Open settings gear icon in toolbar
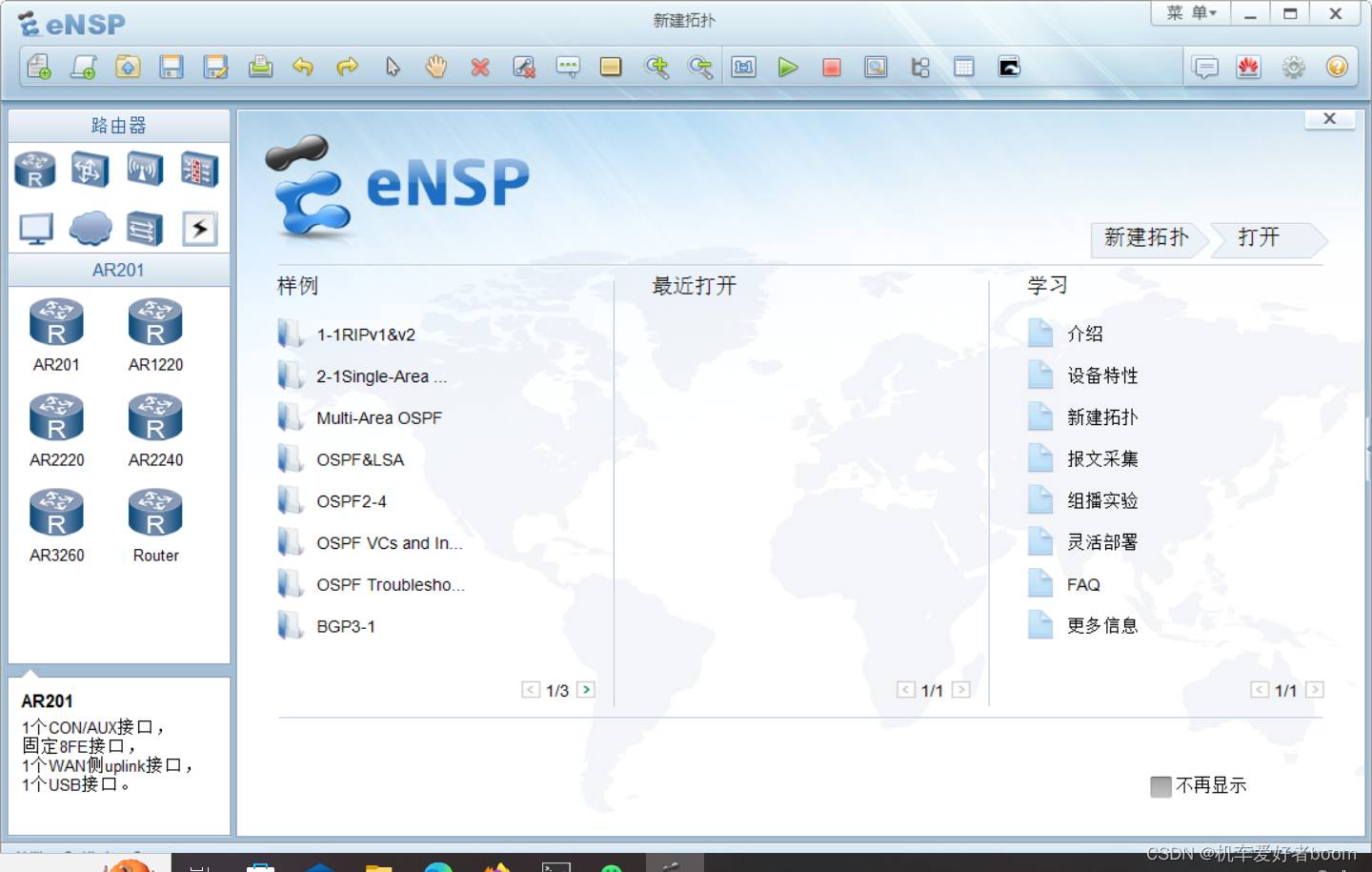 click(1293, 67)
